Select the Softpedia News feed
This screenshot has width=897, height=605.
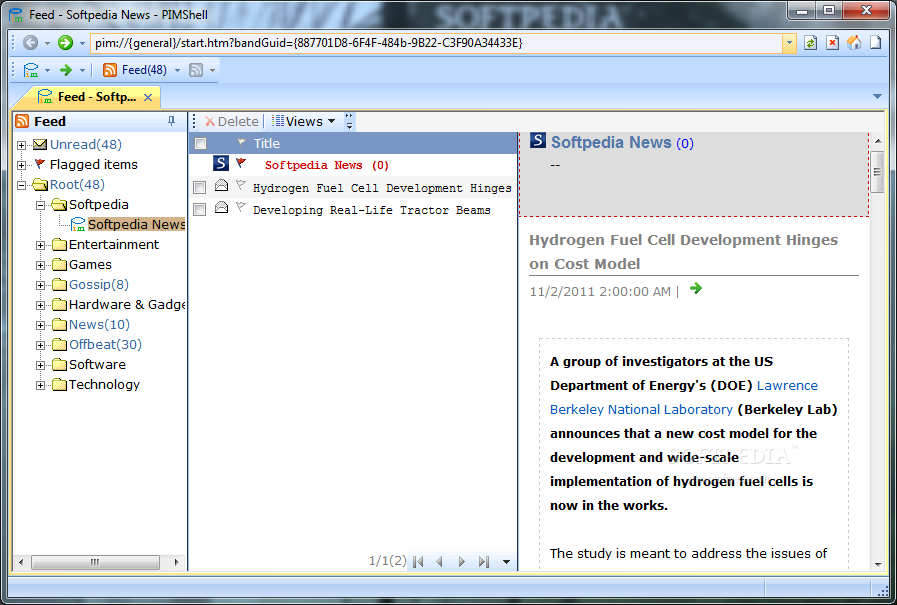point(137,224)
